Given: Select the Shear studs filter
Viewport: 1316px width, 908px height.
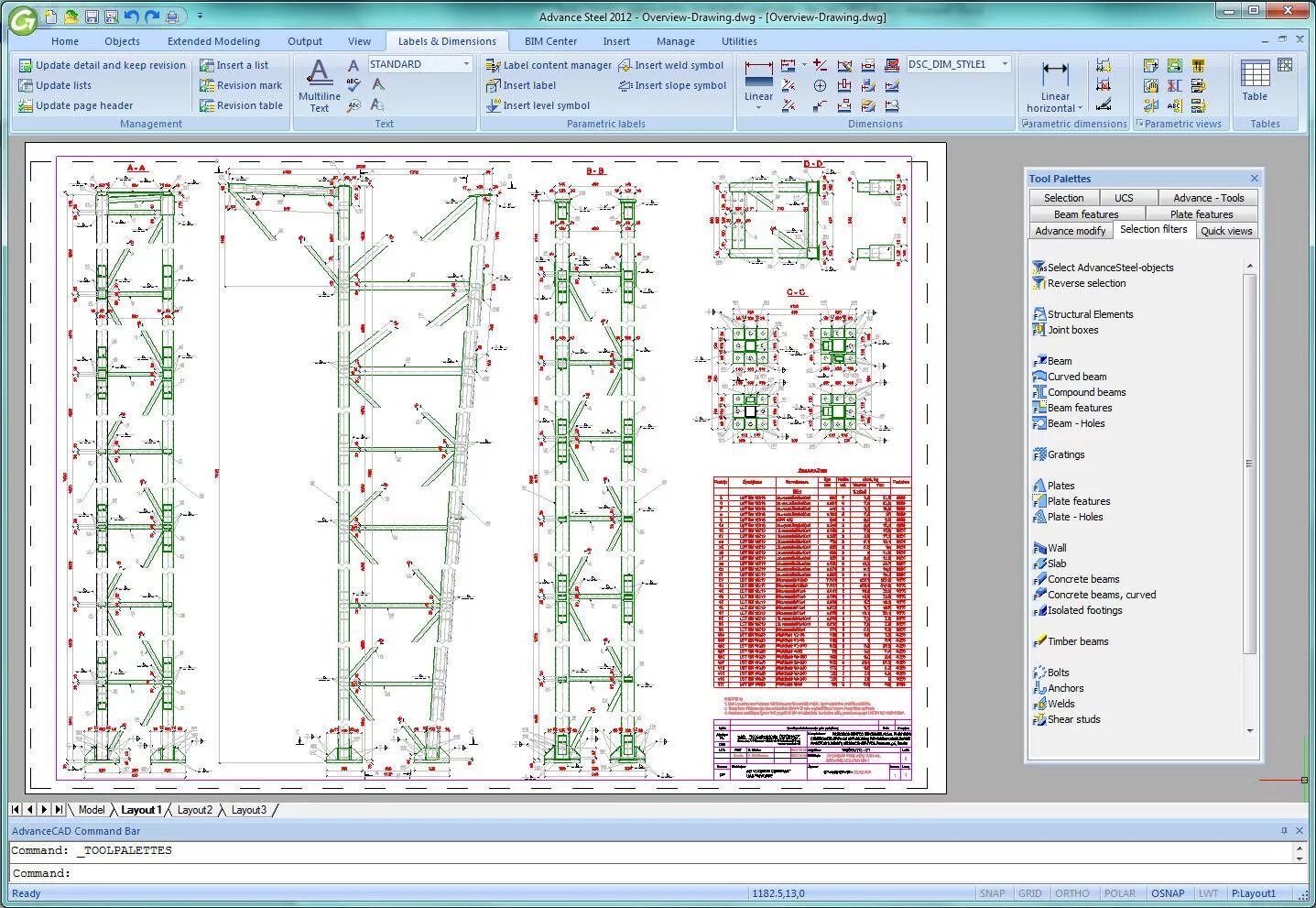Looking at the screenshot, I should click(1067, 719).
